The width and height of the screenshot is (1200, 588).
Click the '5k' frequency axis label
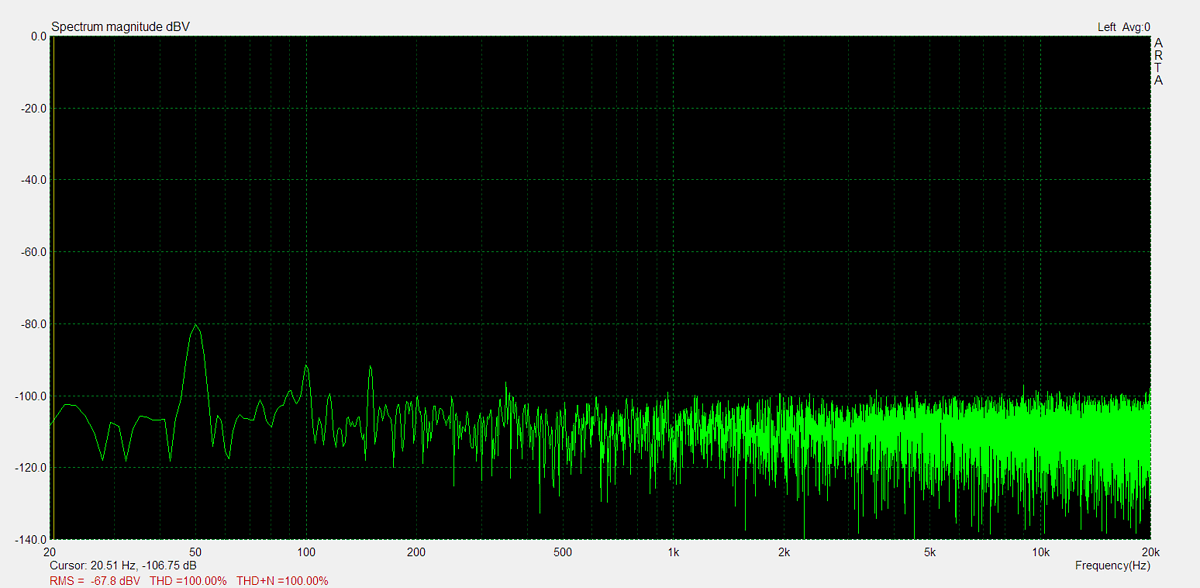(930, 552)
